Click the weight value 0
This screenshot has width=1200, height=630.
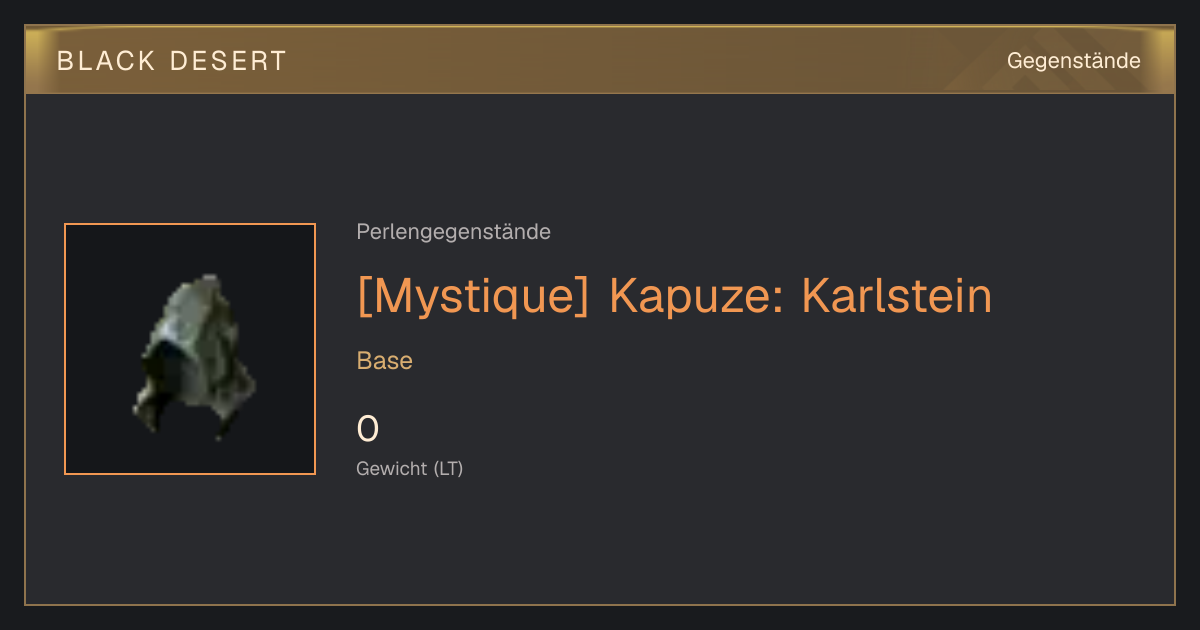point(368,429)
